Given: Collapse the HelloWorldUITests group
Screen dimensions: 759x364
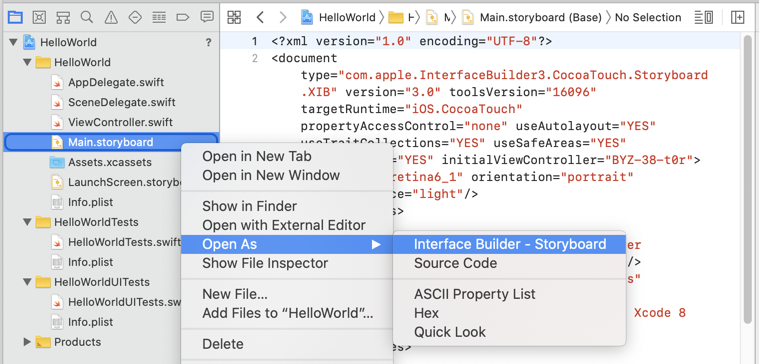Looking at the screenshot, I should (x=27, y=282).
